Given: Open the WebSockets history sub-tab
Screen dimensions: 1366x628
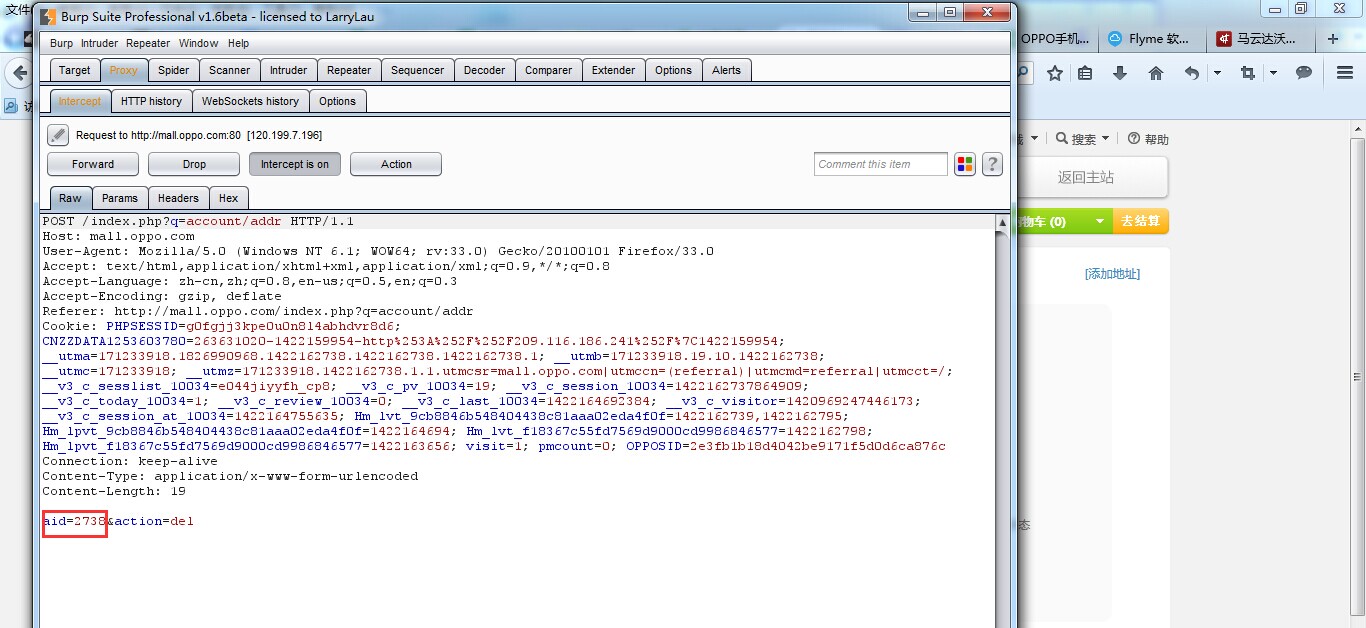Looking at the screenshot, I should pos(250,101).
